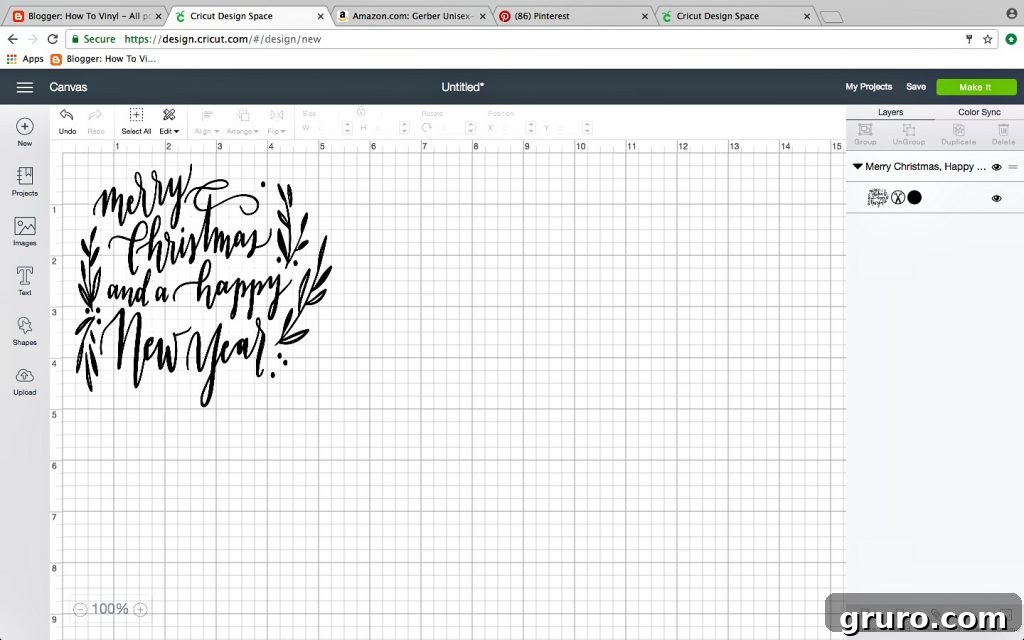Click the scissors cut icon on the layer
Image resolution: width=1024 pixels, height=640 pixels.
point(898,197)
